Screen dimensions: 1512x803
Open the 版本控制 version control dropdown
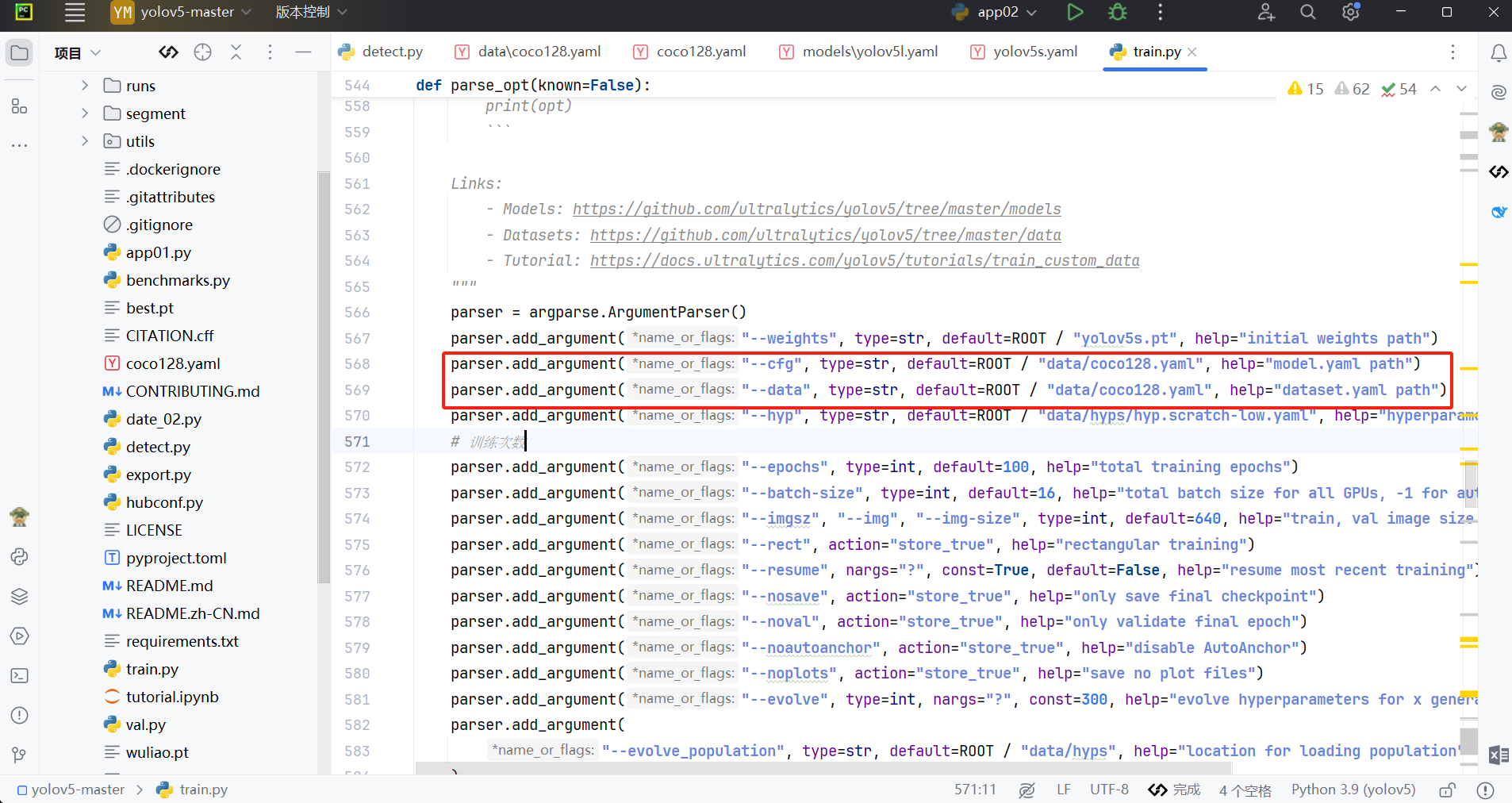[x=311, y=12]
